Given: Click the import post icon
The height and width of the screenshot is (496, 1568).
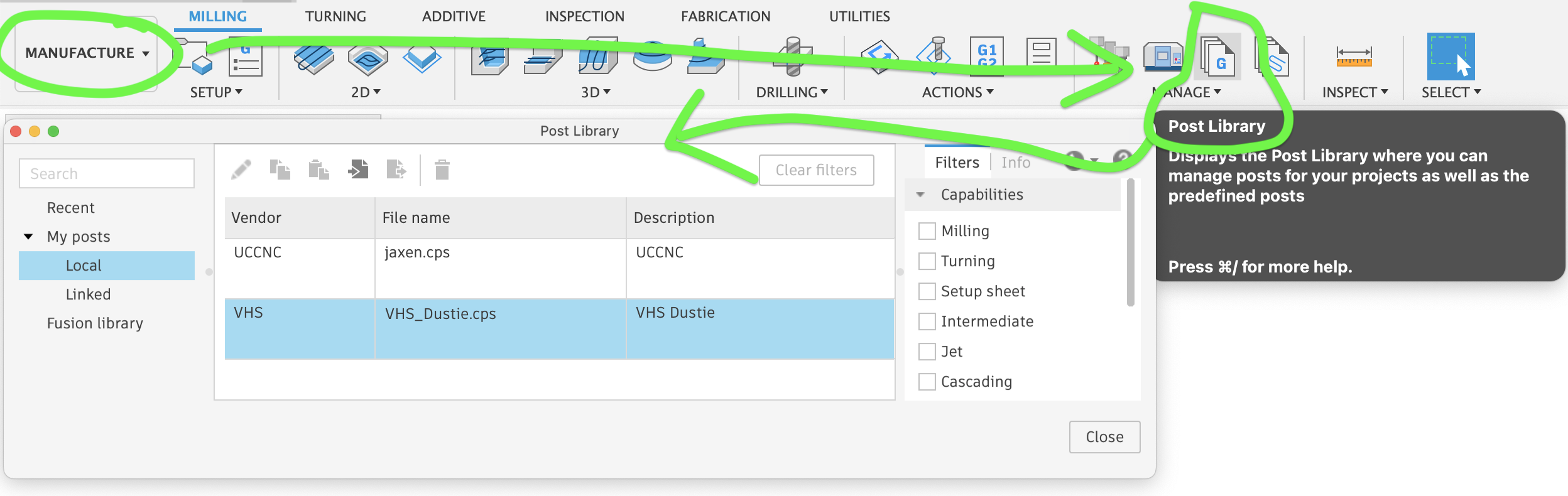Looking at the screenshot, I should [358, 170].
